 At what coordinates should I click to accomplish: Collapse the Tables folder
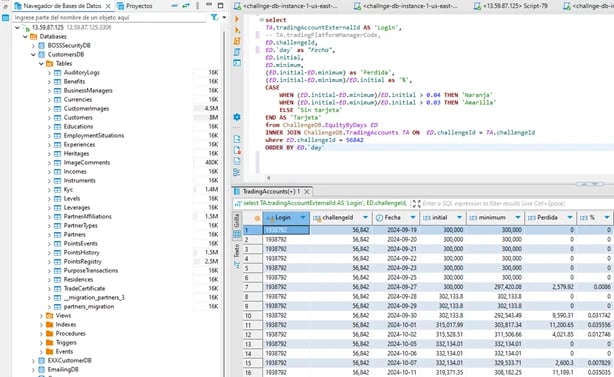pyautogui.click(x=41, y=63)
